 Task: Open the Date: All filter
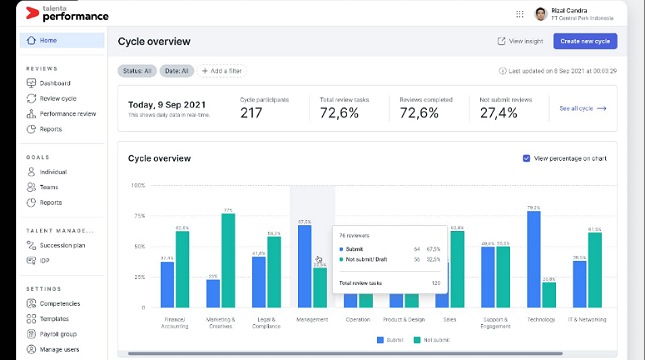click(176, 71)
